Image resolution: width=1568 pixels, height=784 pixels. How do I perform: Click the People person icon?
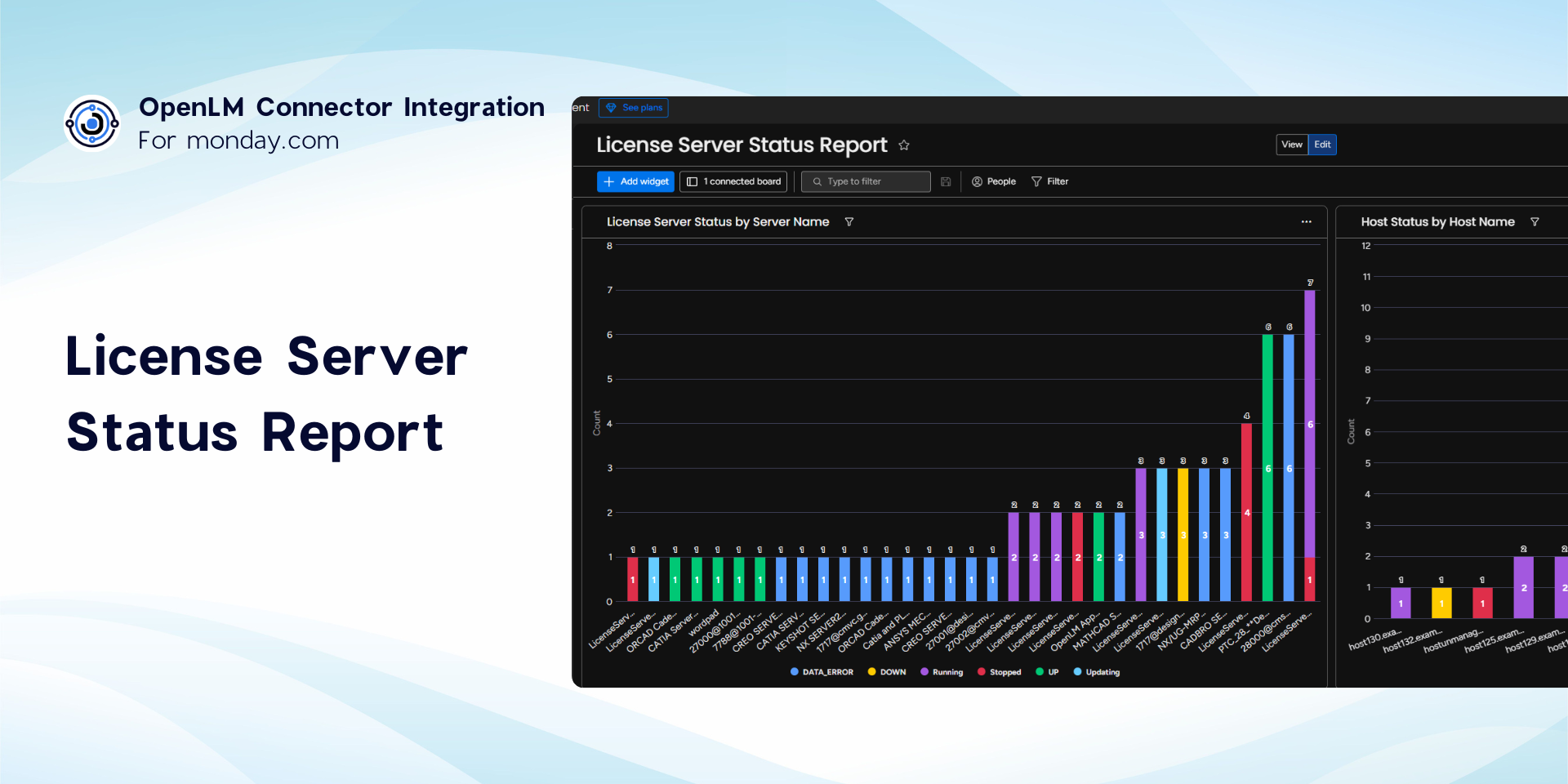pos(977,181)
